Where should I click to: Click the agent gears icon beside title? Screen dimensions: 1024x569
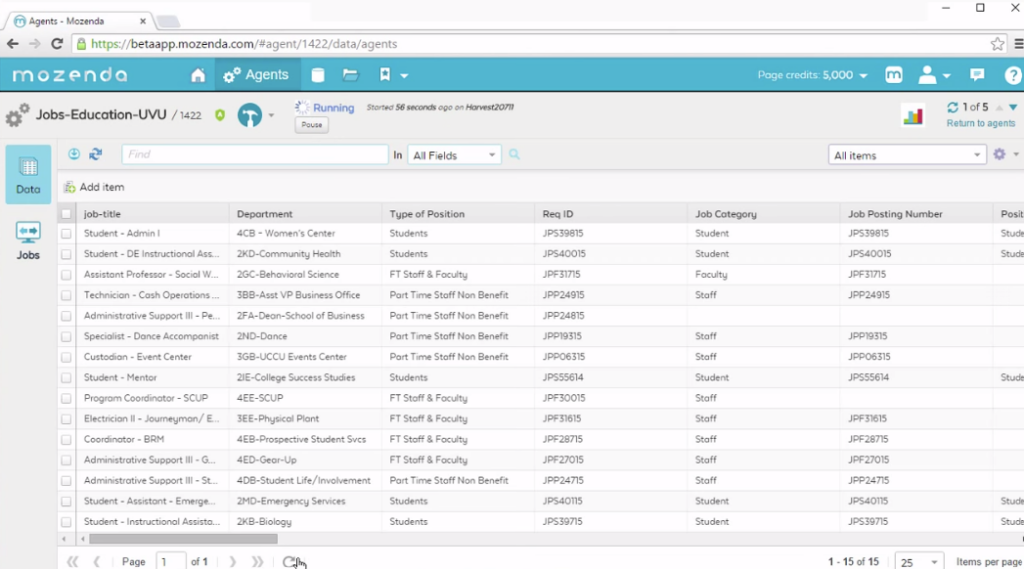click(18, 116)
